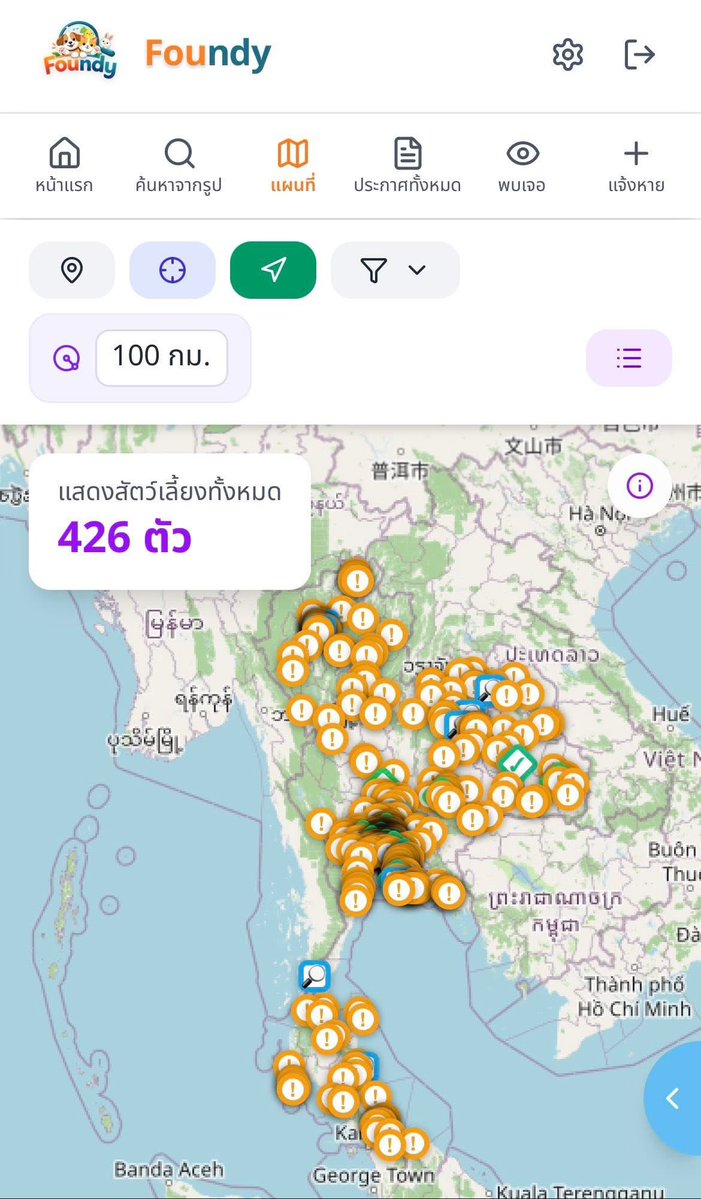Select the northernmost orange alert marker

355,580
